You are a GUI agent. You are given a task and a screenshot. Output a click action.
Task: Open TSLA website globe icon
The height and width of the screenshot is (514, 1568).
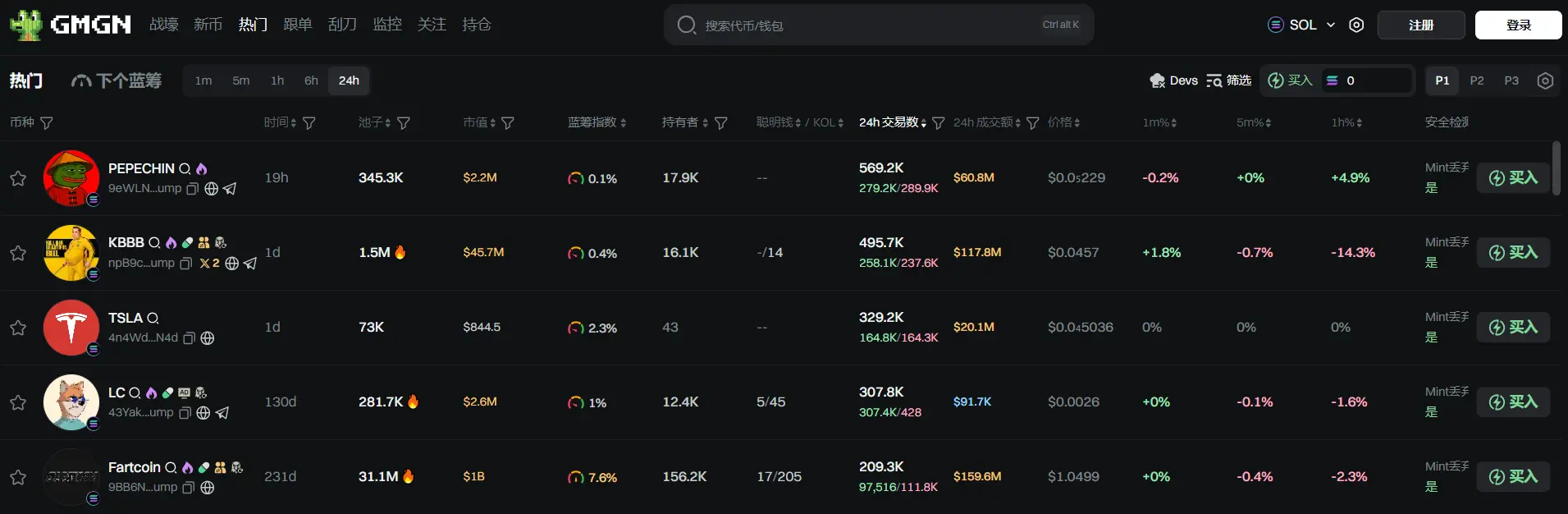click(x=208, y=338)
